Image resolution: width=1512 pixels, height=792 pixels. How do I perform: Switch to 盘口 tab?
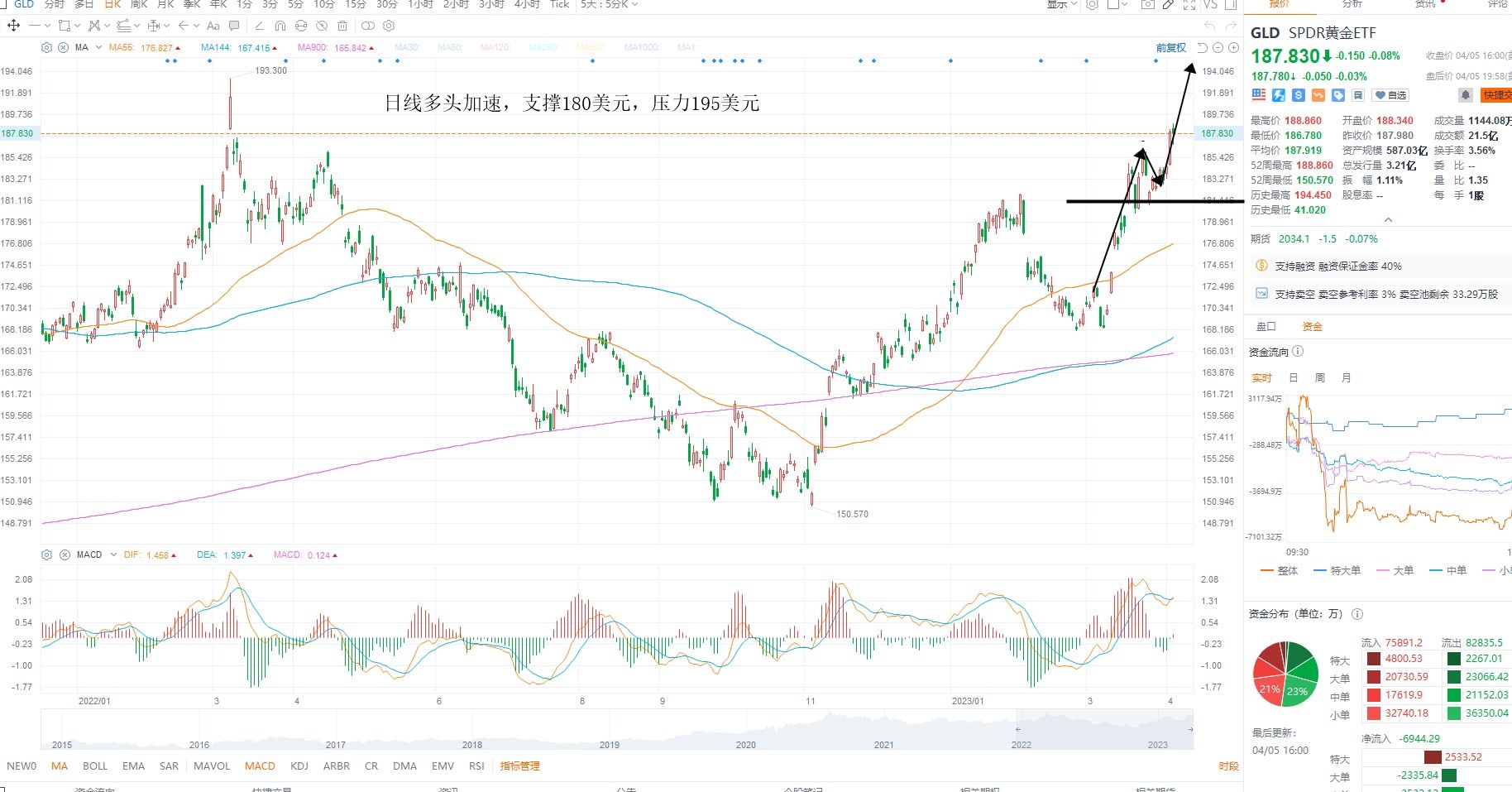pos(1266,327)
